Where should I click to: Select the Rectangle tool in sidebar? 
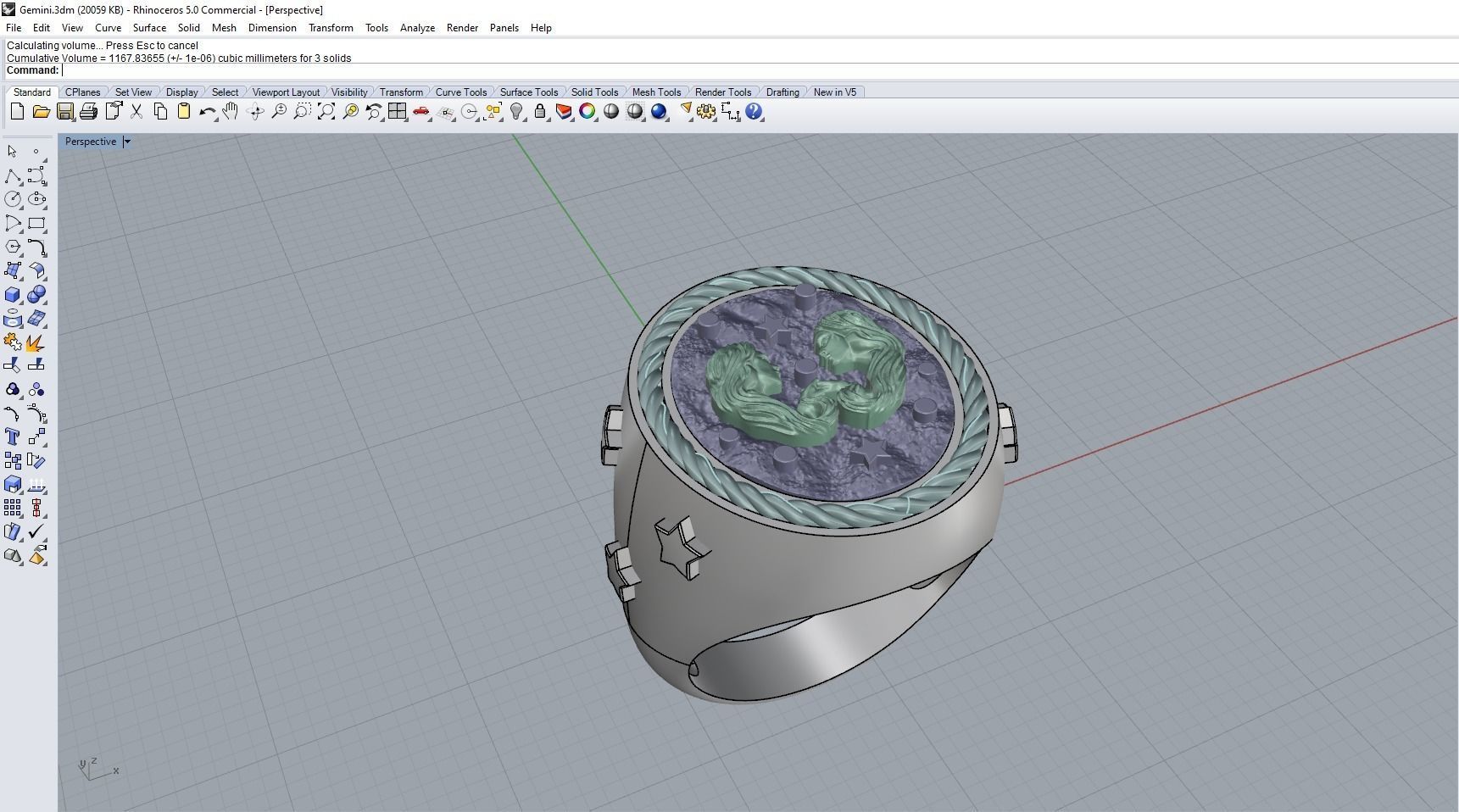pyautogui.click(x=36, y=223)
